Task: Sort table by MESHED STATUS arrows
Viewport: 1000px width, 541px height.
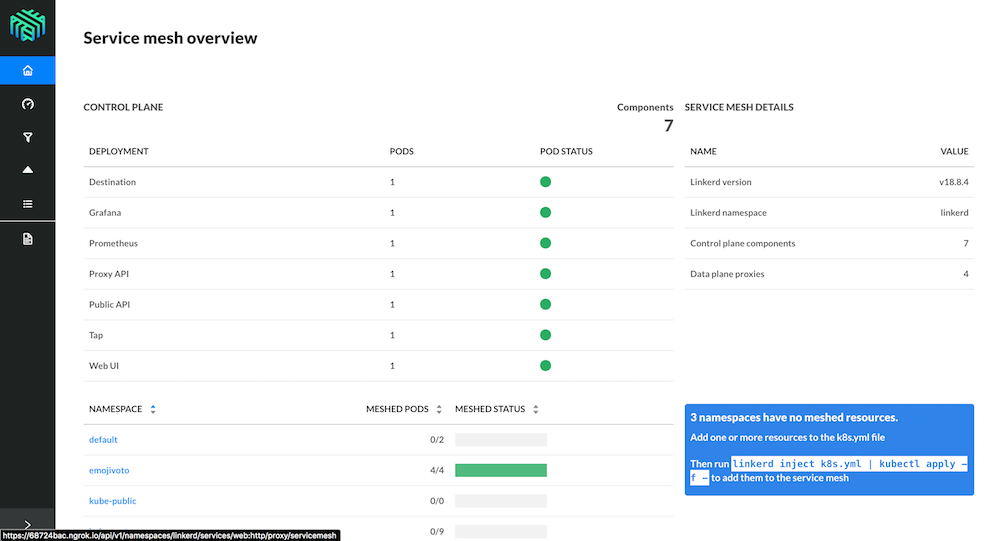Action: click(x=536, y=409)
